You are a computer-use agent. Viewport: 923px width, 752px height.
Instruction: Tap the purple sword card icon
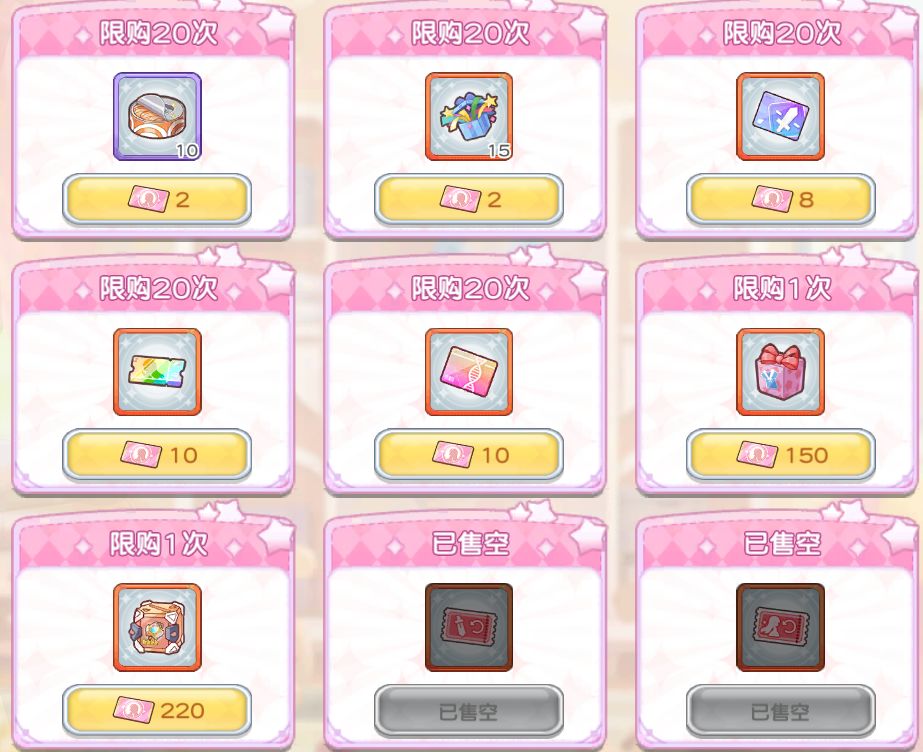point(780,117)
